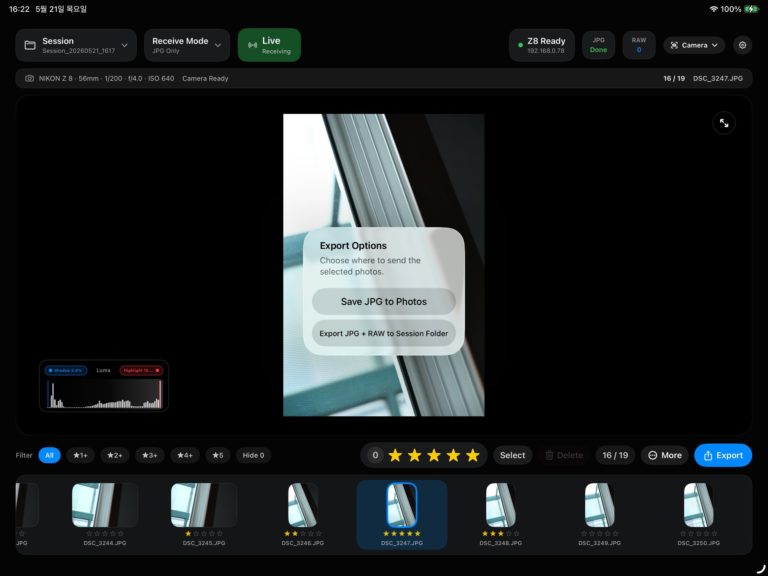768x576 pixels.
Task: Open settings with the gear icon
Action: (743, 45)
